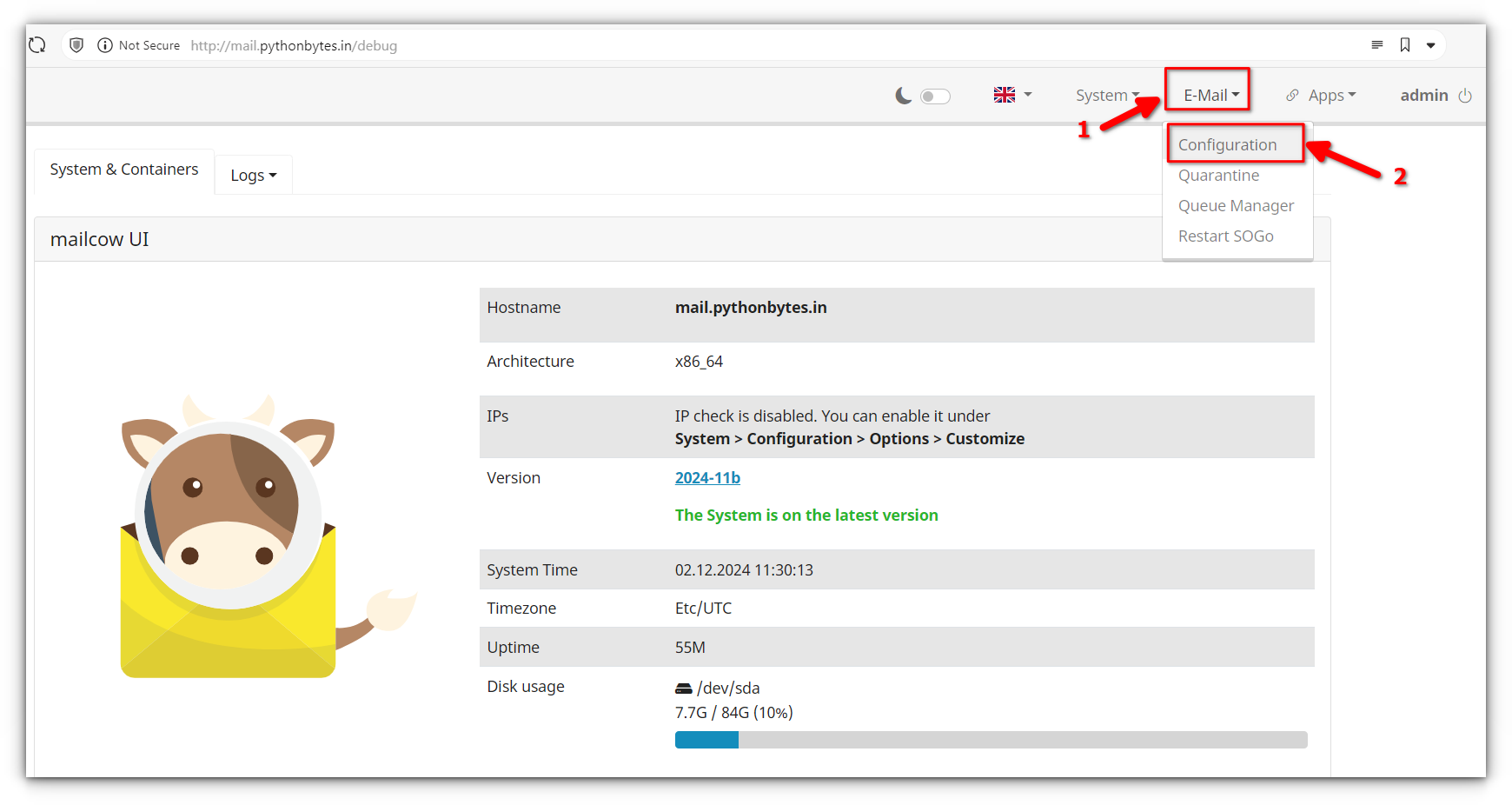Click the disk usage progress bar

991,739
